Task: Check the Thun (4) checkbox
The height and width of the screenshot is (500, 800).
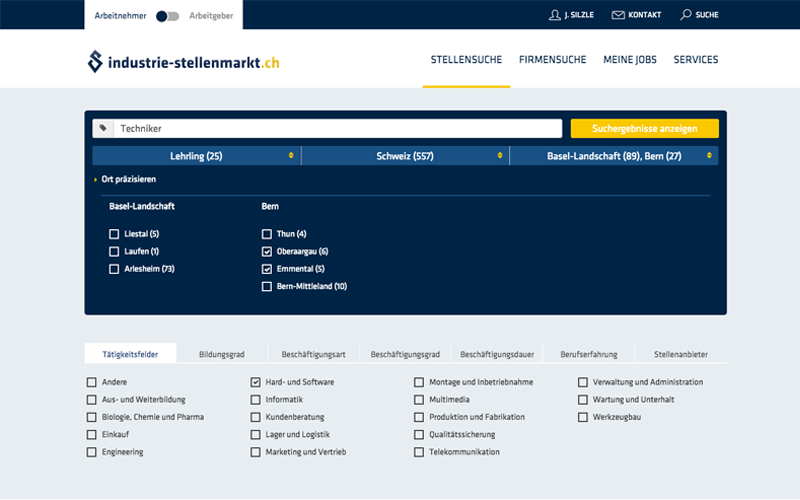Action: pos(267,234)
